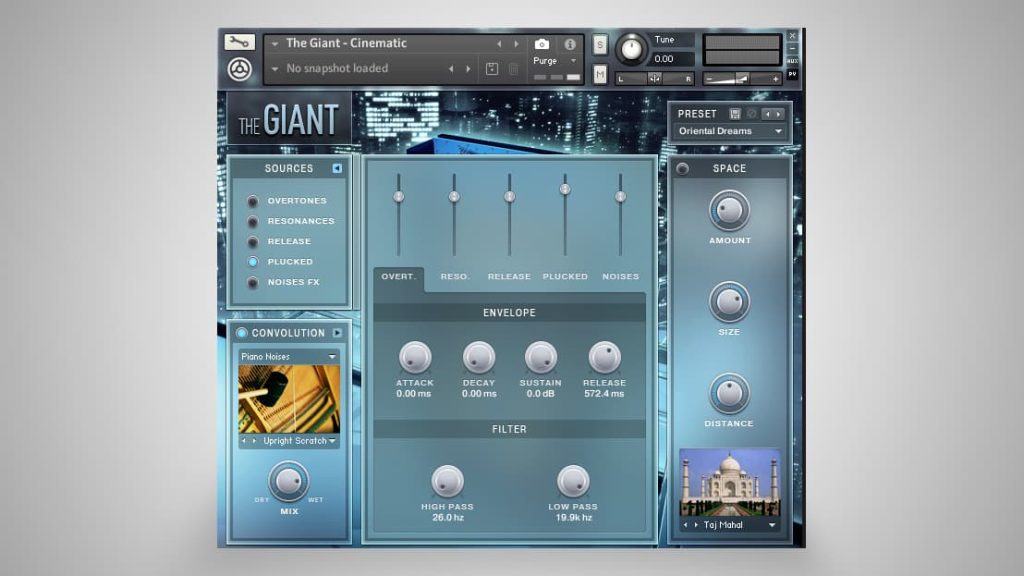Enable the Overtones source
This screenshot has width=1024, height=576.
(x=254, y=200)
